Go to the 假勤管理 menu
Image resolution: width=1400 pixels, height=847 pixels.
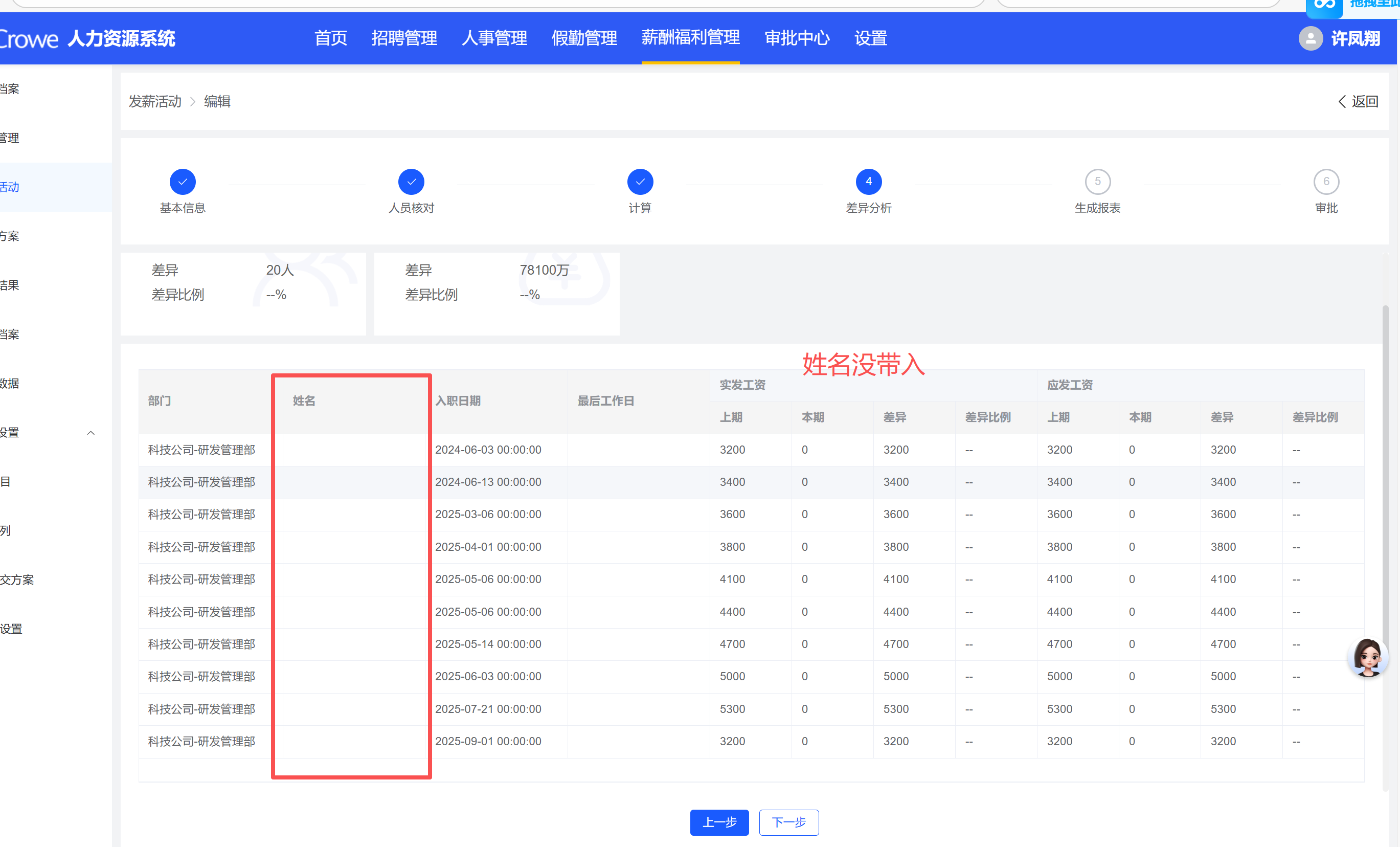pos(584,38)
